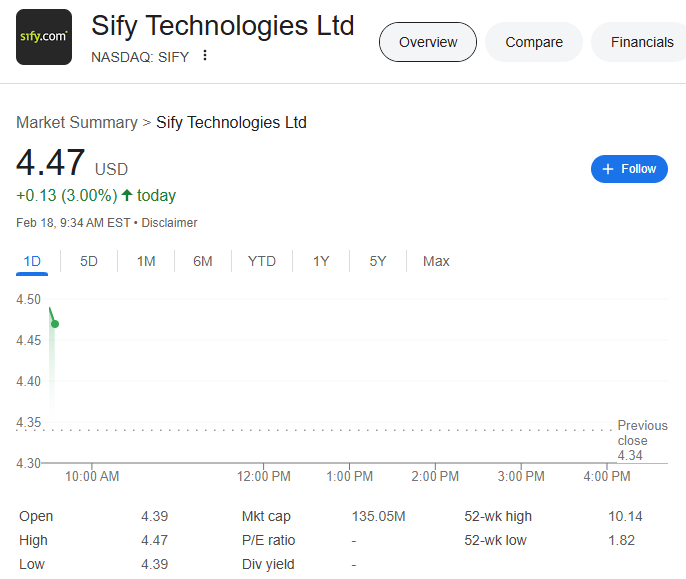Follow Sify Technologies stock
686x579 pixels.
(629, 169)
